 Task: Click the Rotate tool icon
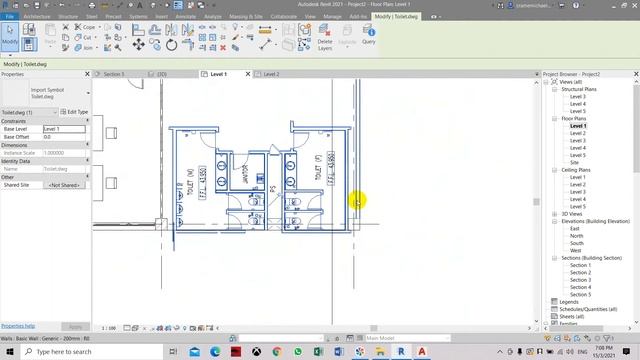pyautogui.click(x=171, y=45)
